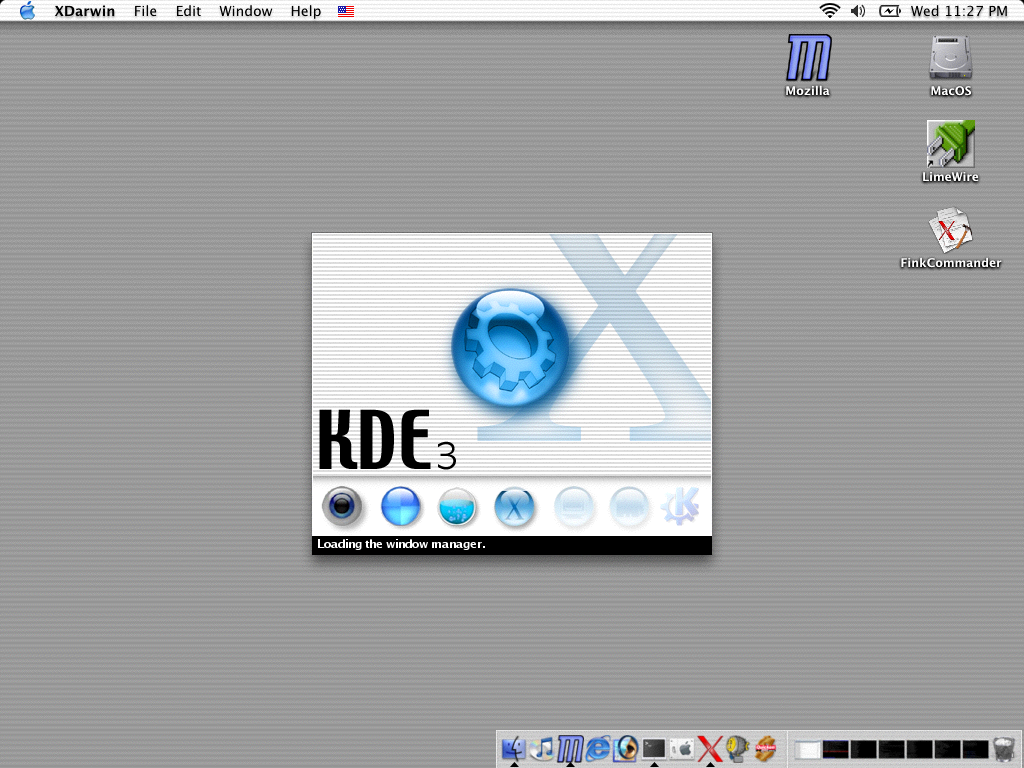Open the XDarwin application menu
This screenshot has width=1024, height=768.
(84, 11)
